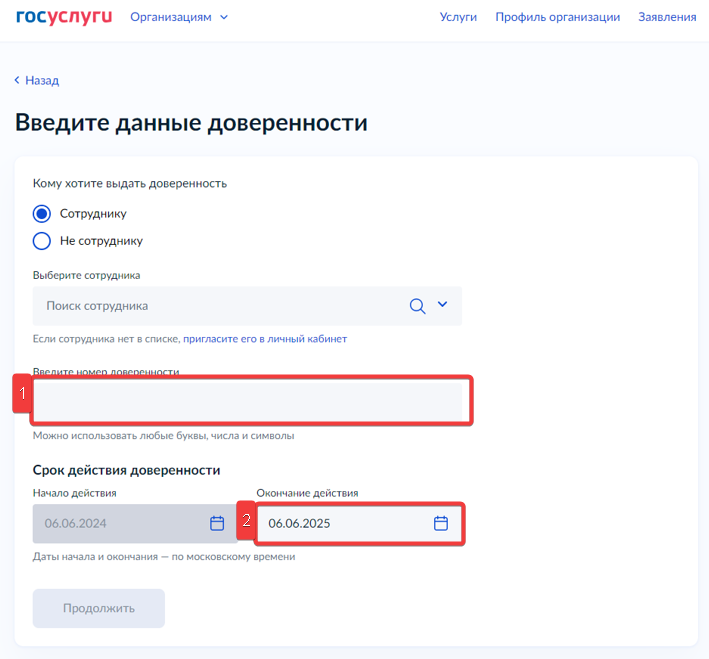This screenshot has width=709, height=659.
Task: Click the start date field 06.06.2024
Action: click(135, 523)
